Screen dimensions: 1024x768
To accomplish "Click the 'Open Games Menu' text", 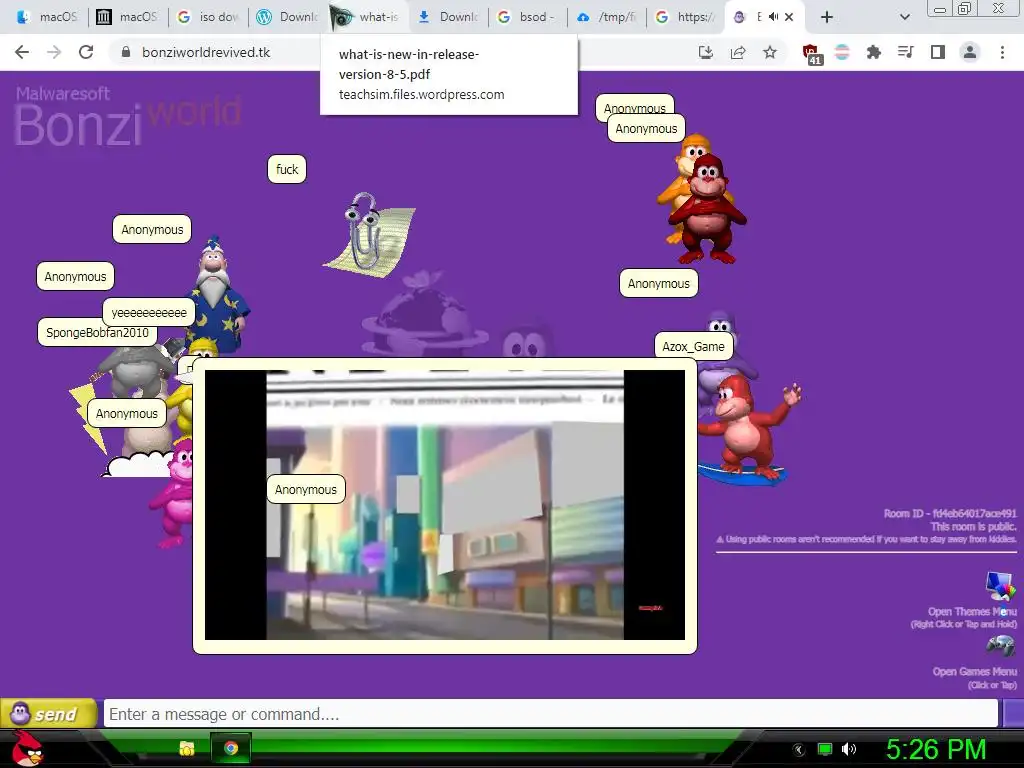I will [974, 672].
